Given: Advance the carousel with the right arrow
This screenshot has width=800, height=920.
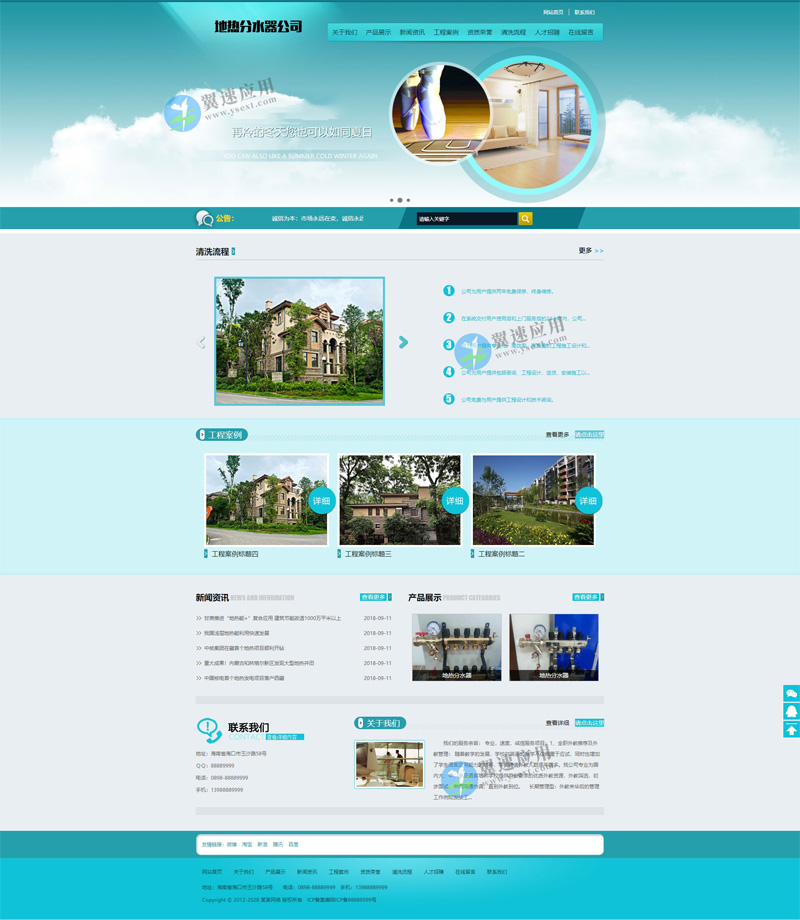Looking at the screenshot, I should tap(403, 342).
